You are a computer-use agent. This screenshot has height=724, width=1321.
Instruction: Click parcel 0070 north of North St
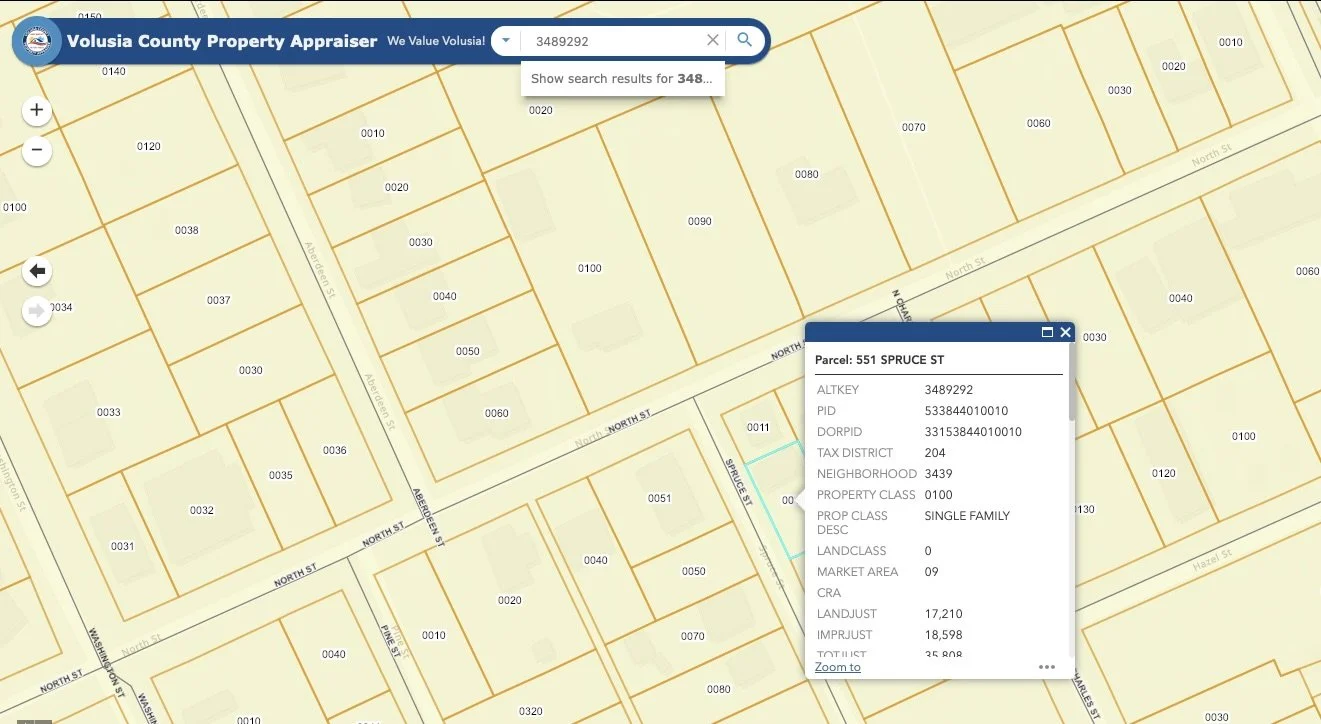coord(914,127)
